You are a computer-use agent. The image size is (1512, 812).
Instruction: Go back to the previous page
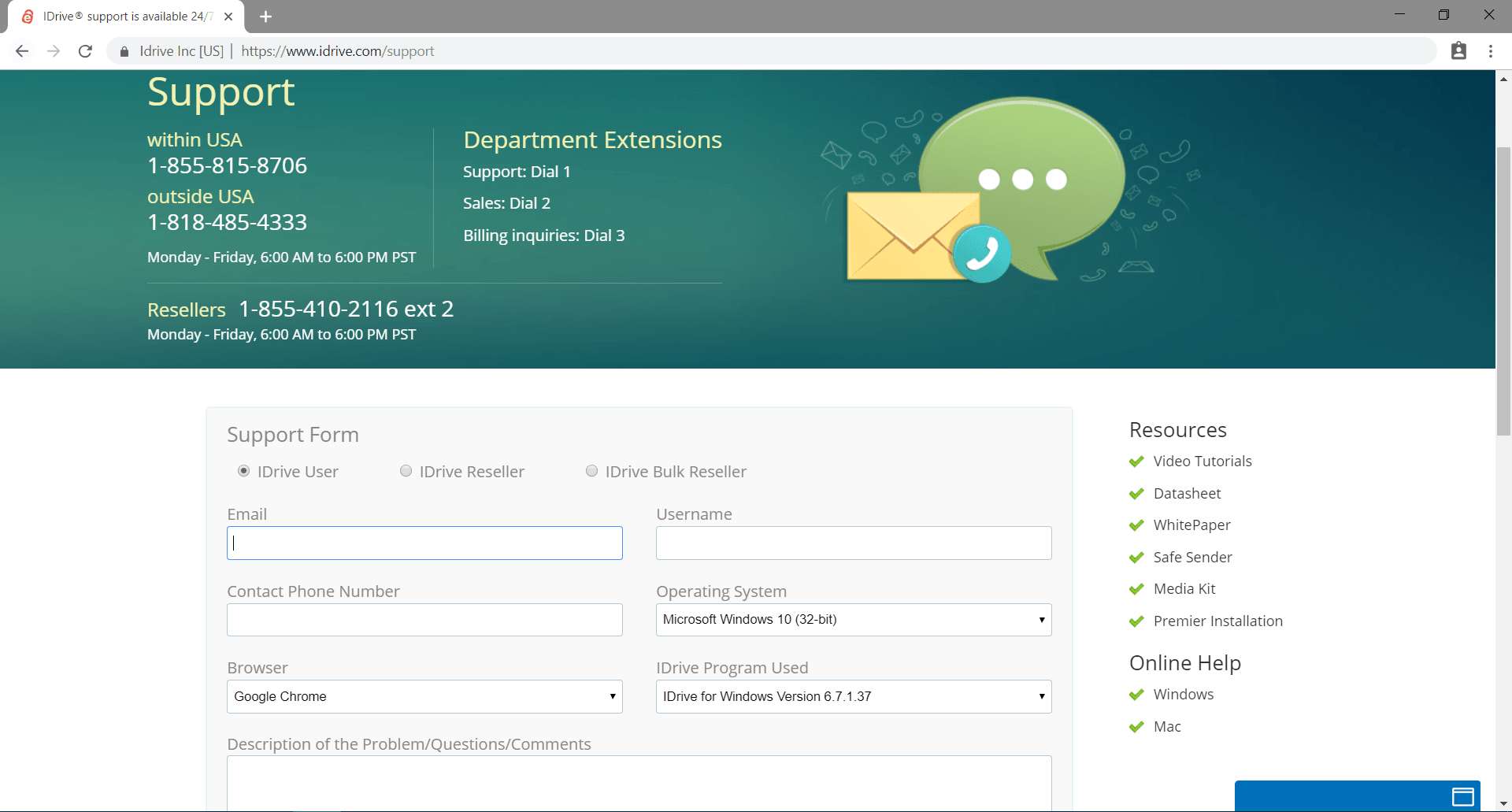pos(22,51)
